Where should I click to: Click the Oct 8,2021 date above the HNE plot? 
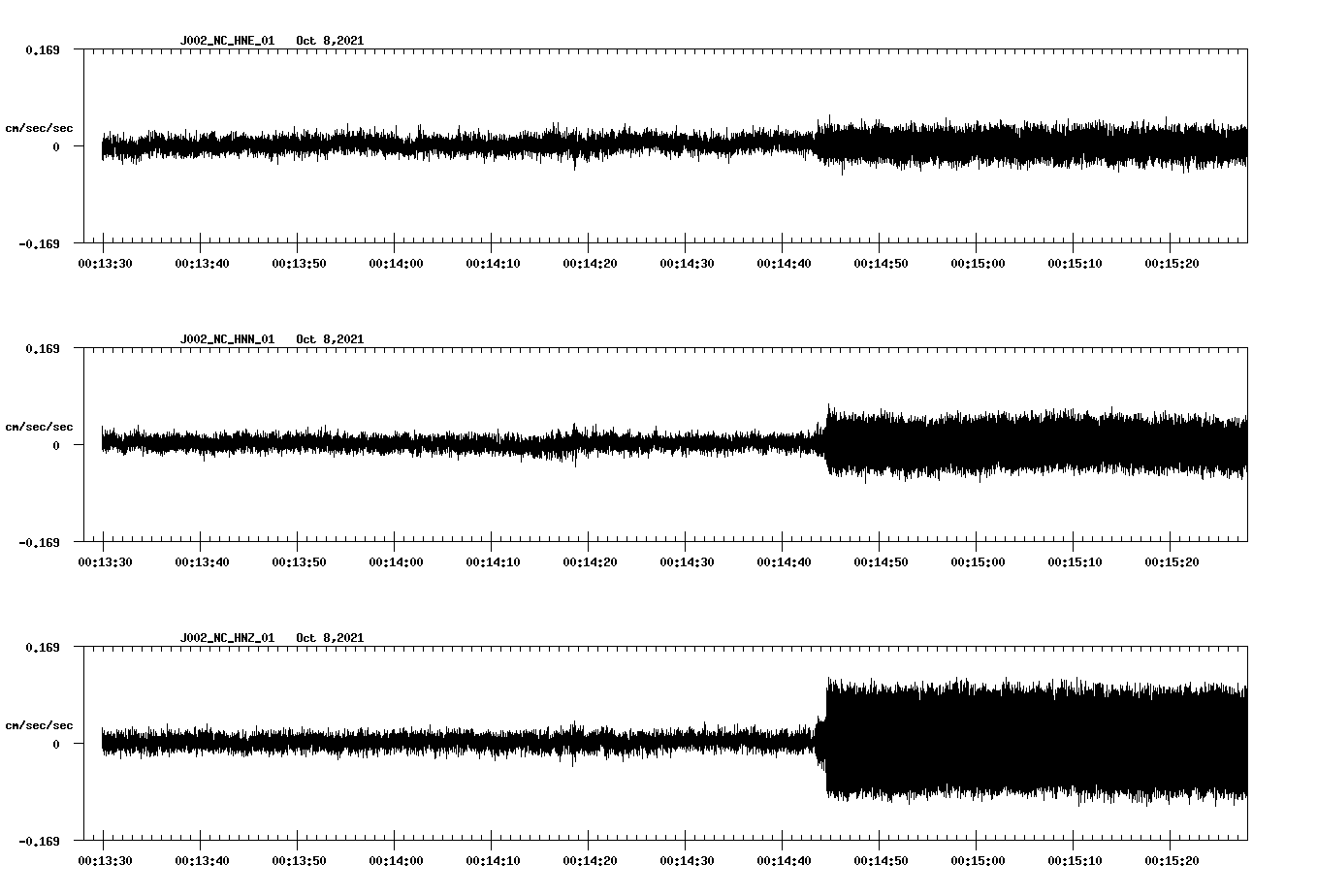coord(330,41)
